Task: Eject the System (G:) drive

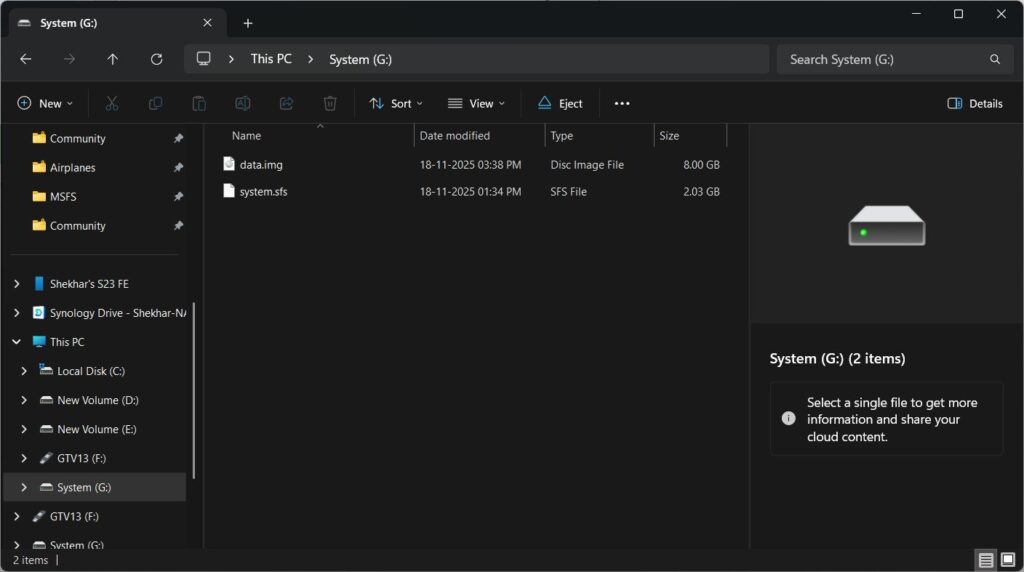Action: (x=560, y=103)
